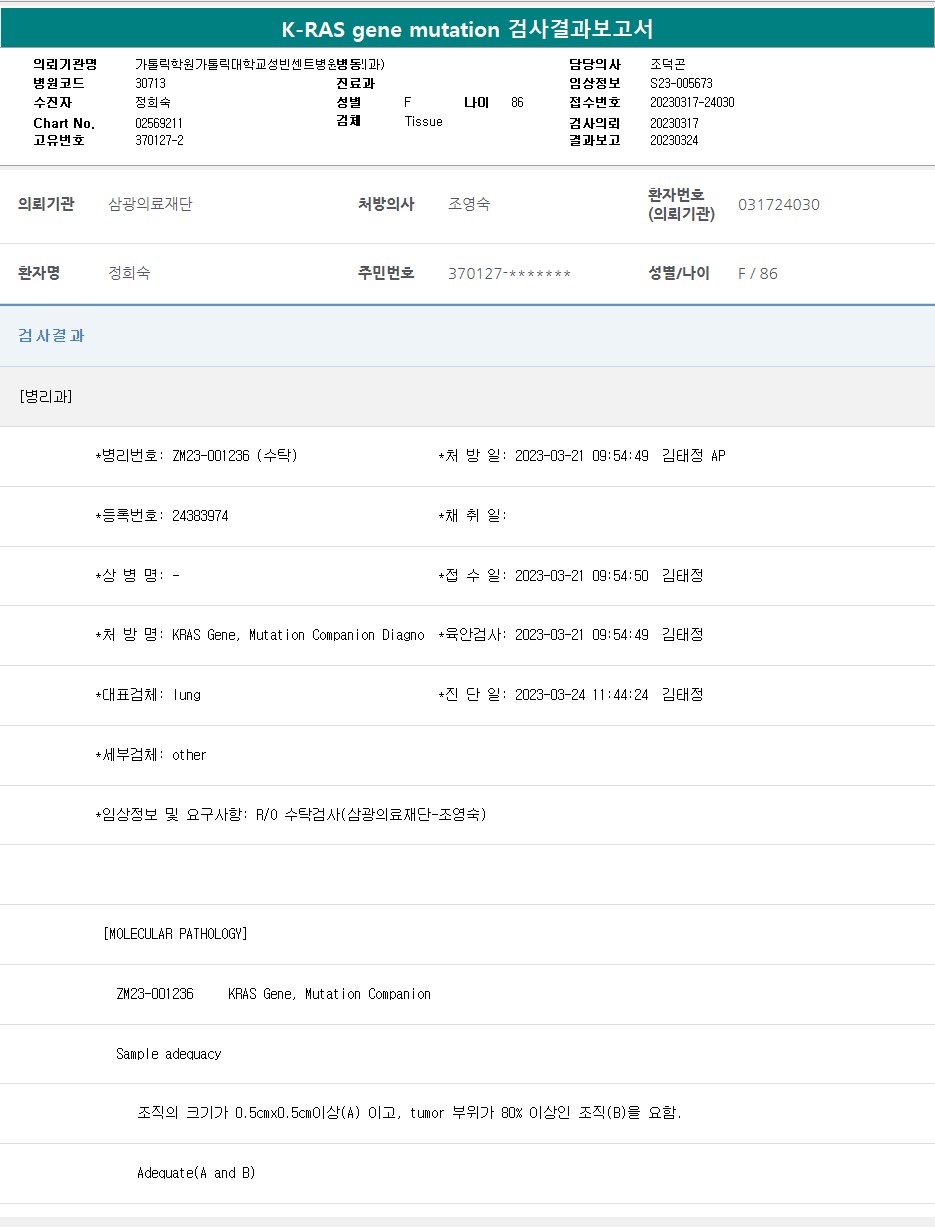Click the pathology number ZM23-001236 (수탁)
935x1227 pixels.
[x=234, y=456]
